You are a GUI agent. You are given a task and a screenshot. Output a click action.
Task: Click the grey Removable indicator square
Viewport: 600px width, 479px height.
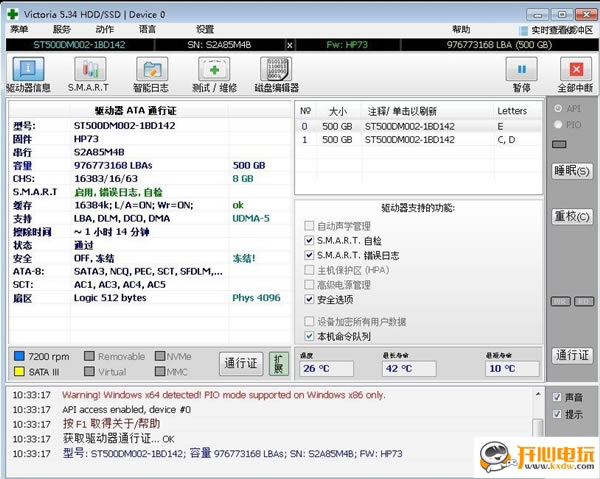pyautogui.click(x=89, y=356)
